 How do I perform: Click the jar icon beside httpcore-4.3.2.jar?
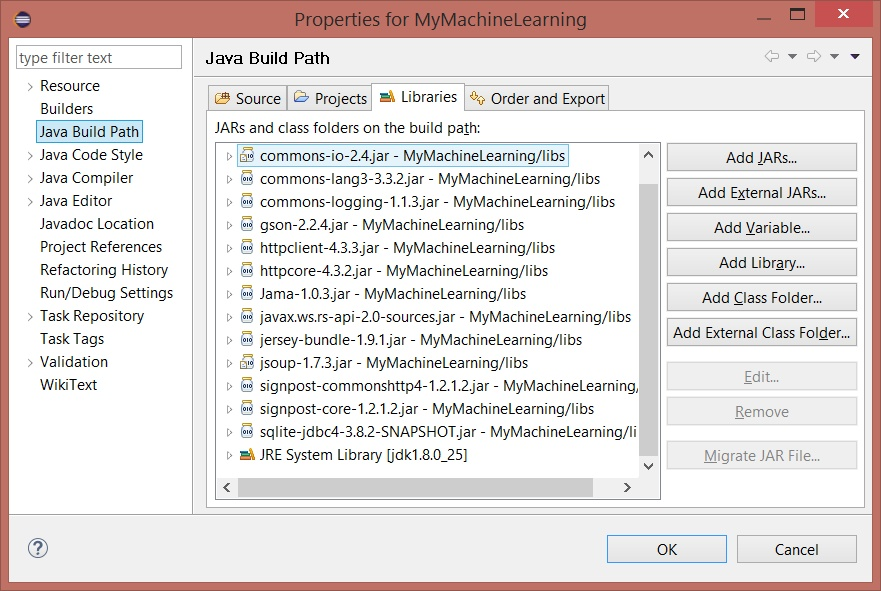pyautogui.click(x=247, y=271)
